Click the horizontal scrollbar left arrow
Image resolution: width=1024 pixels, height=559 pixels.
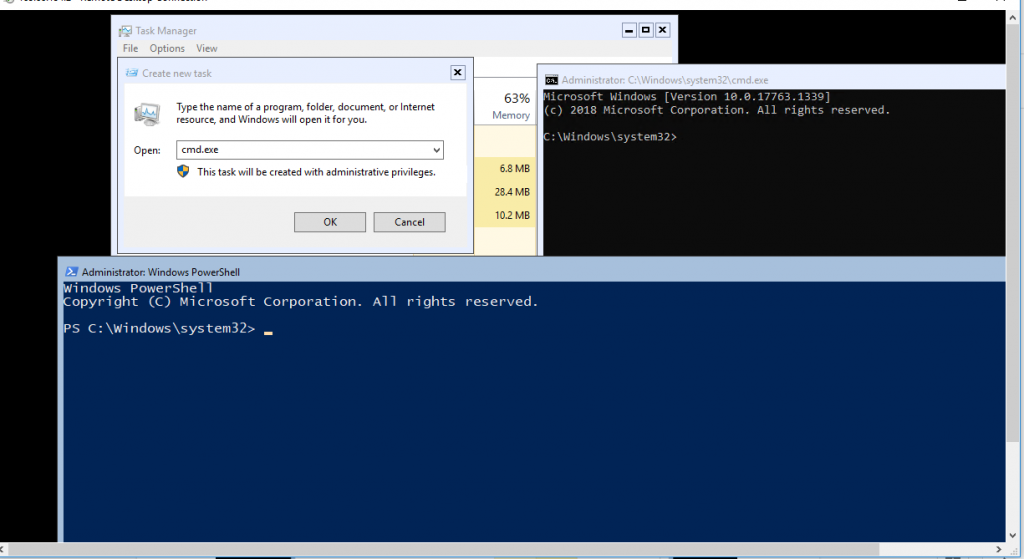click(x=3, y=550)
